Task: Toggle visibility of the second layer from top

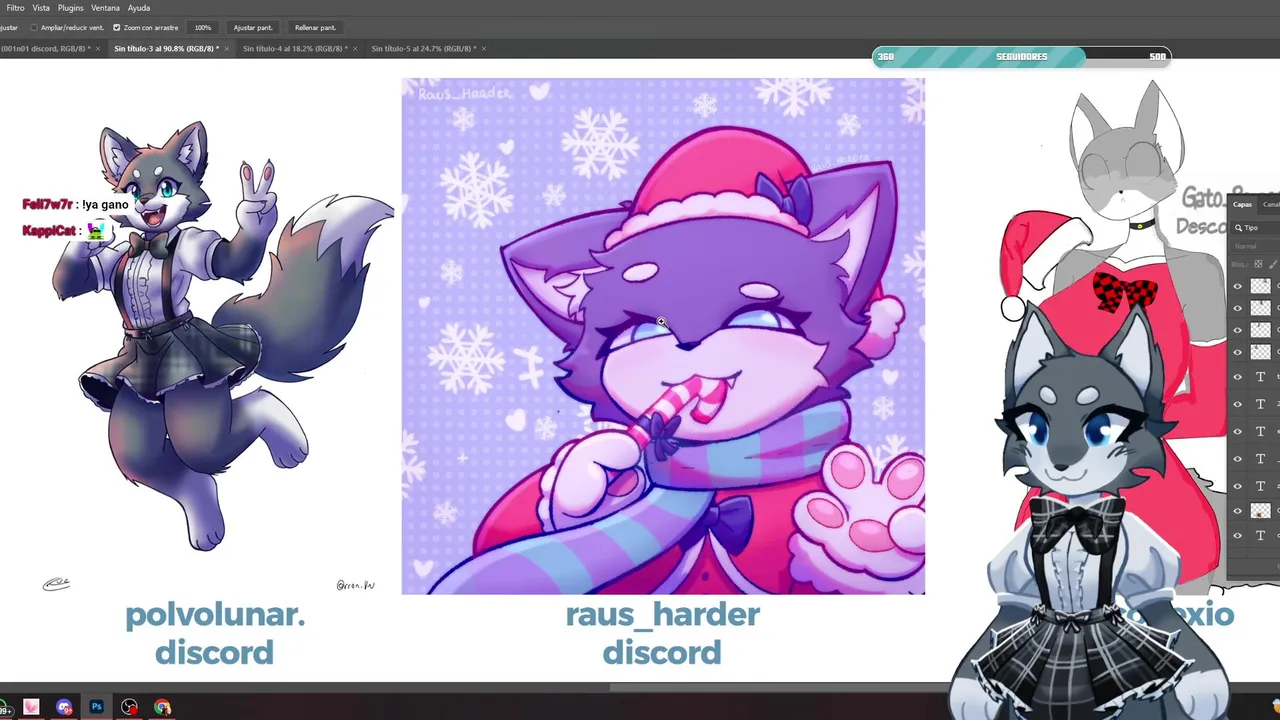Action: (x=1237, y=308)
